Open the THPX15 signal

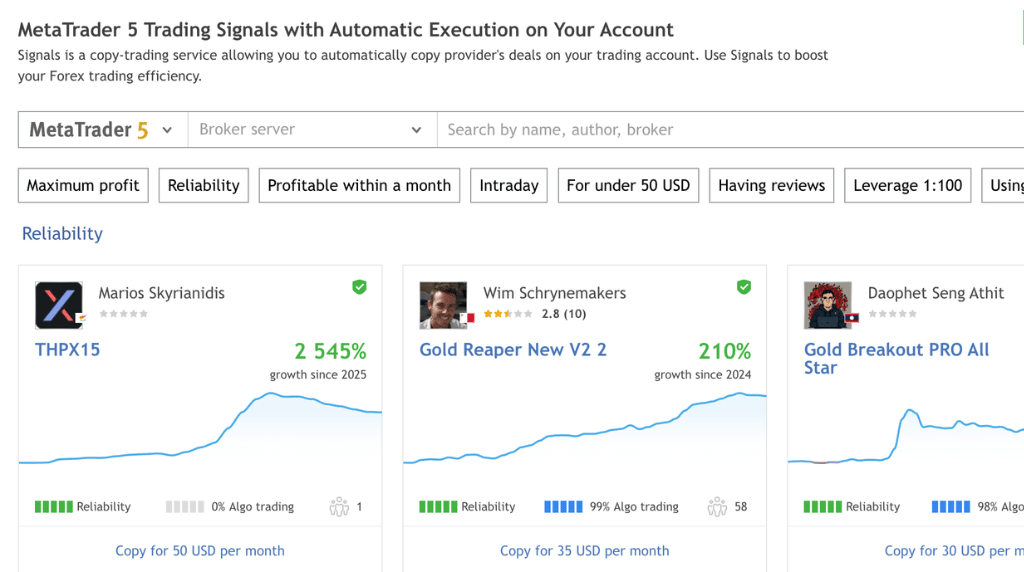(67, 350)
